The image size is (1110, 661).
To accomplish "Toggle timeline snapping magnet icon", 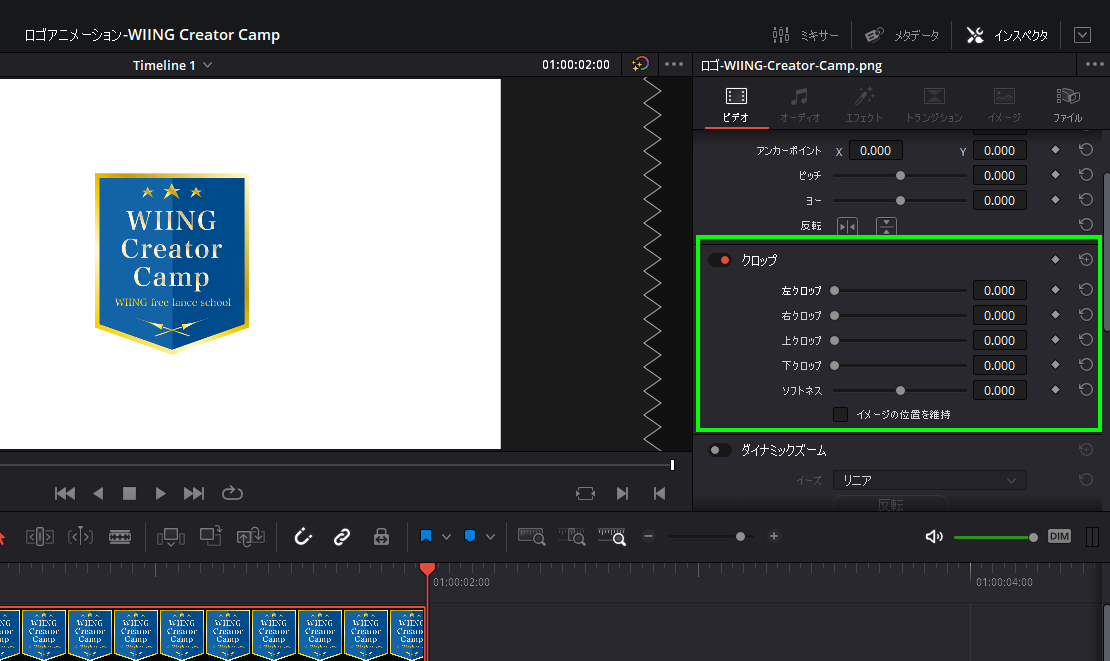I will click(x=303, y=537).
